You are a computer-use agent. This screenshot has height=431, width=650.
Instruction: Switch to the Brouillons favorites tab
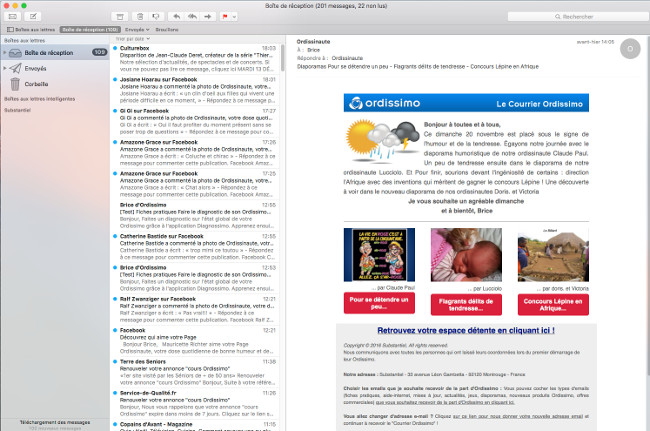coord(167,29)
